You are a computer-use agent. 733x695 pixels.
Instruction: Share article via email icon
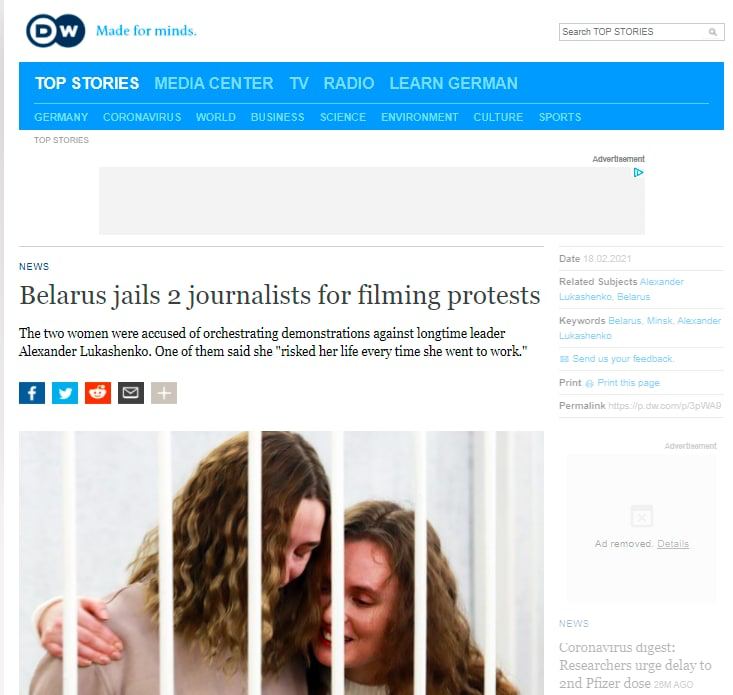(131, 393)
